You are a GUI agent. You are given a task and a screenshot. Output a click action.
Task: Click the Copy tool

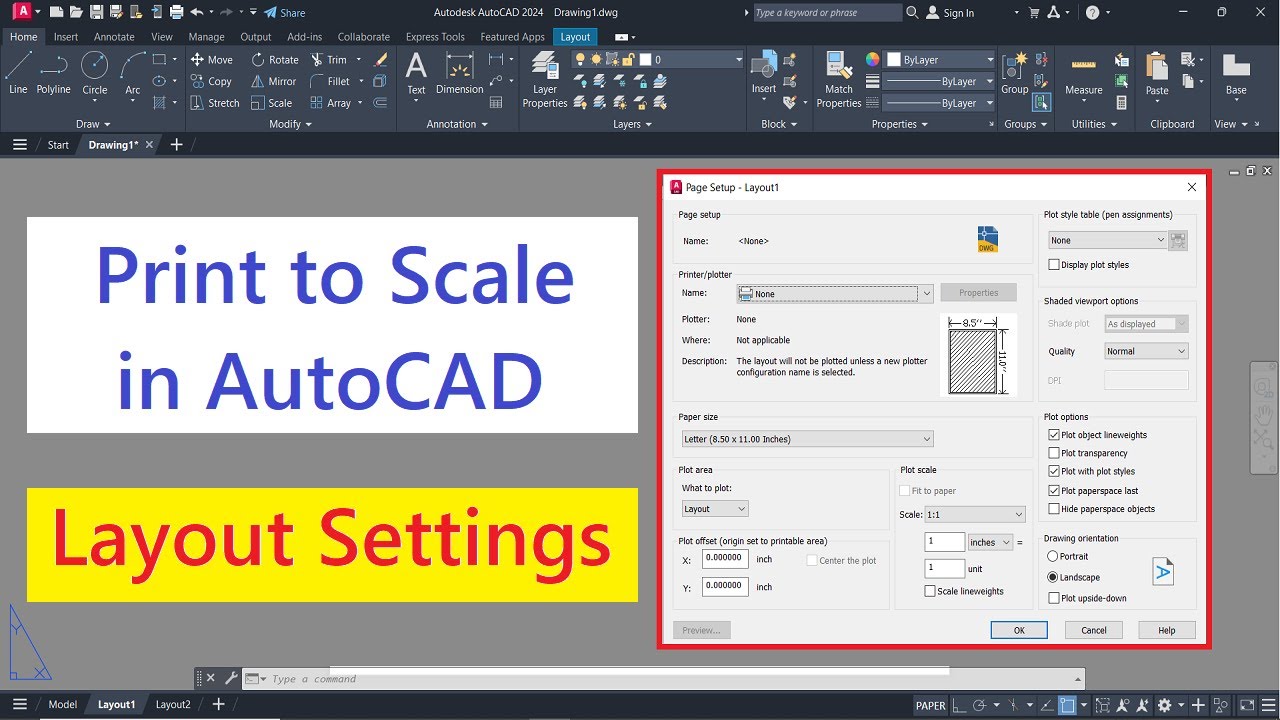tap(211, 81)
